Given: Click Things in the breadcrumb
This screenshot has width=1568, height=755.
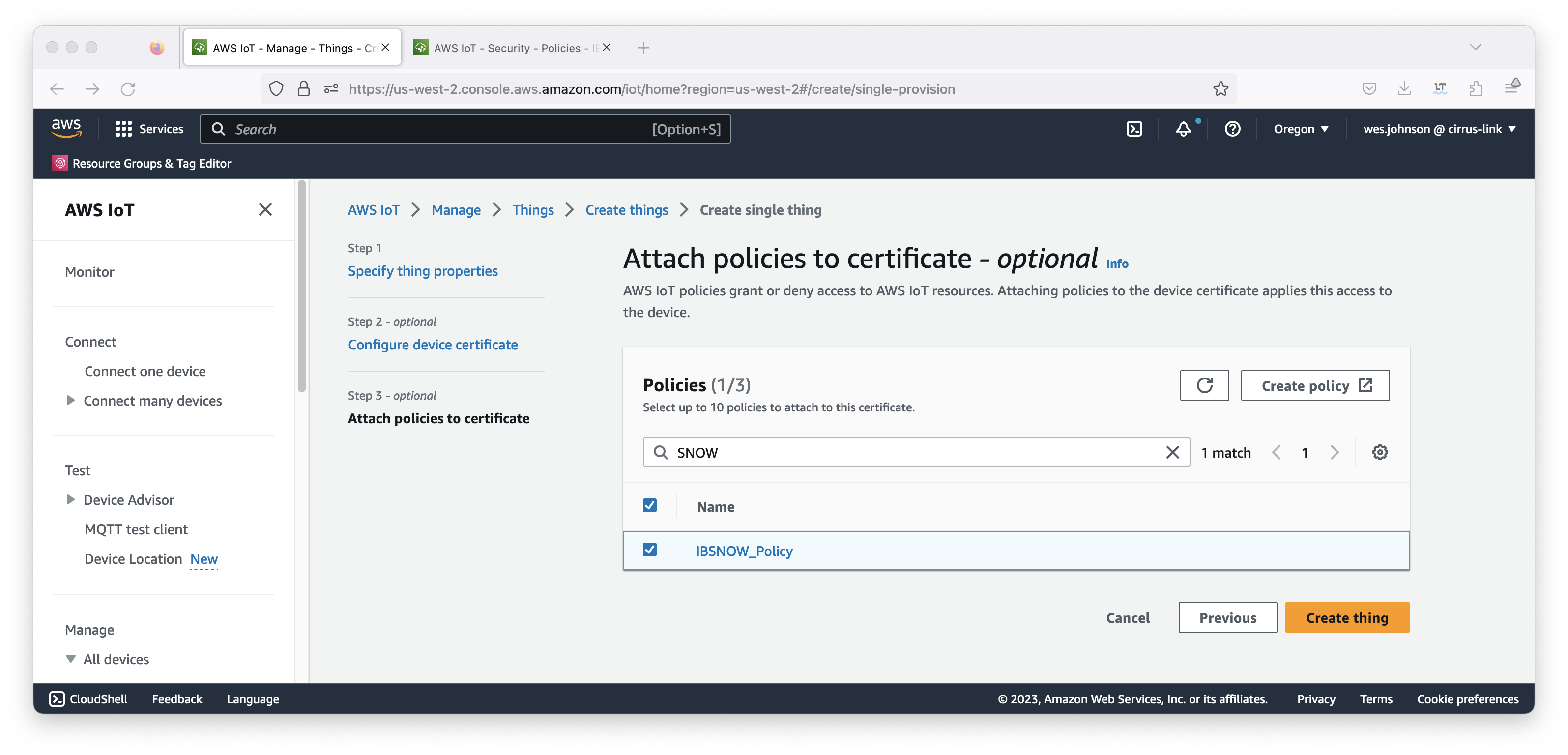Looking at the screenshot, I should 533,209.
